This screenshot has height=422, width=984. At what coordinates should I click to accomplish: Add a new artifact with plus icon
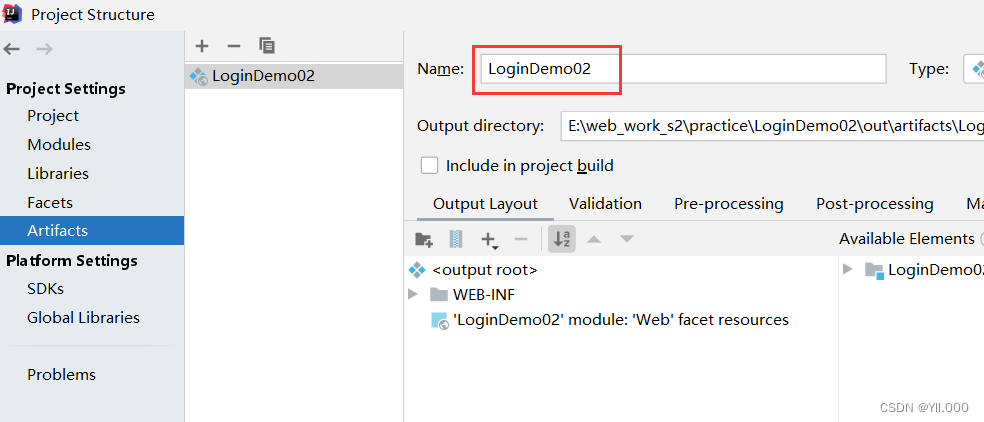coord(202,45)
